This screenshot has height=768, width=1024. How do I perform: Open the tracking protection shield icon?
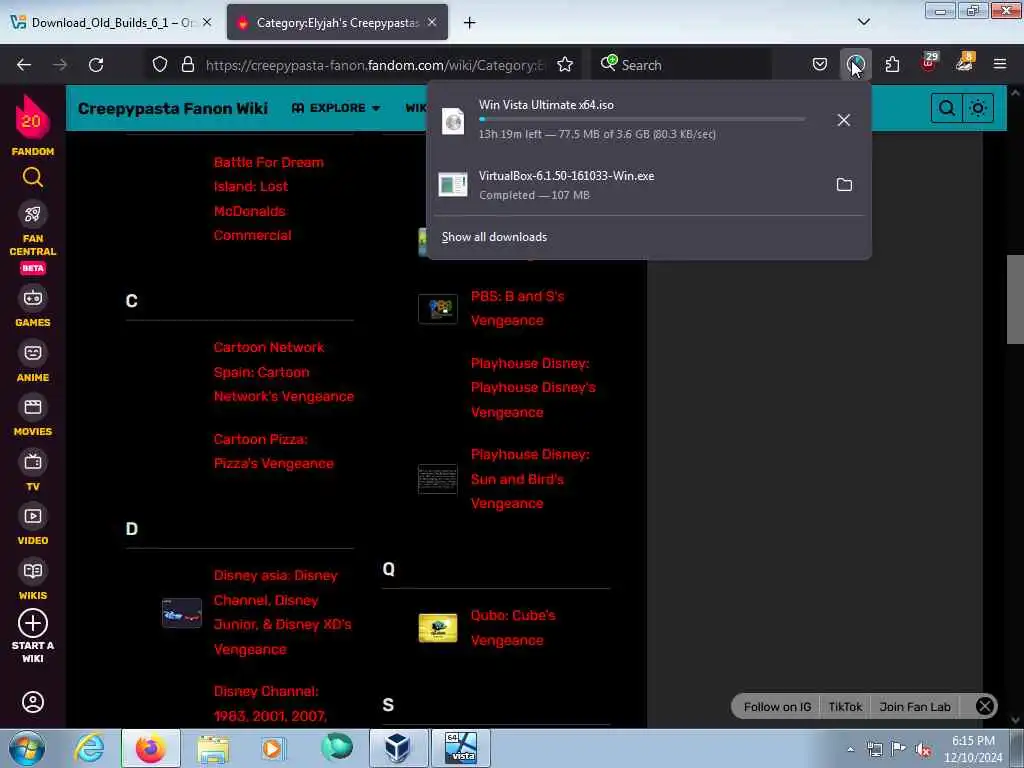160,65
